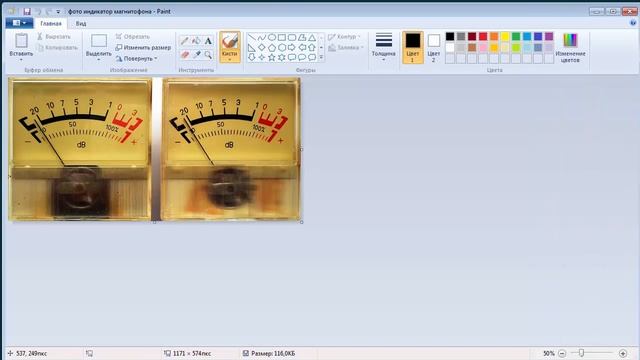Viewport: 640px width, 360px height.
Task: Click the 1171 × 574пкс dimensions text
Action: tap(192, 353)
